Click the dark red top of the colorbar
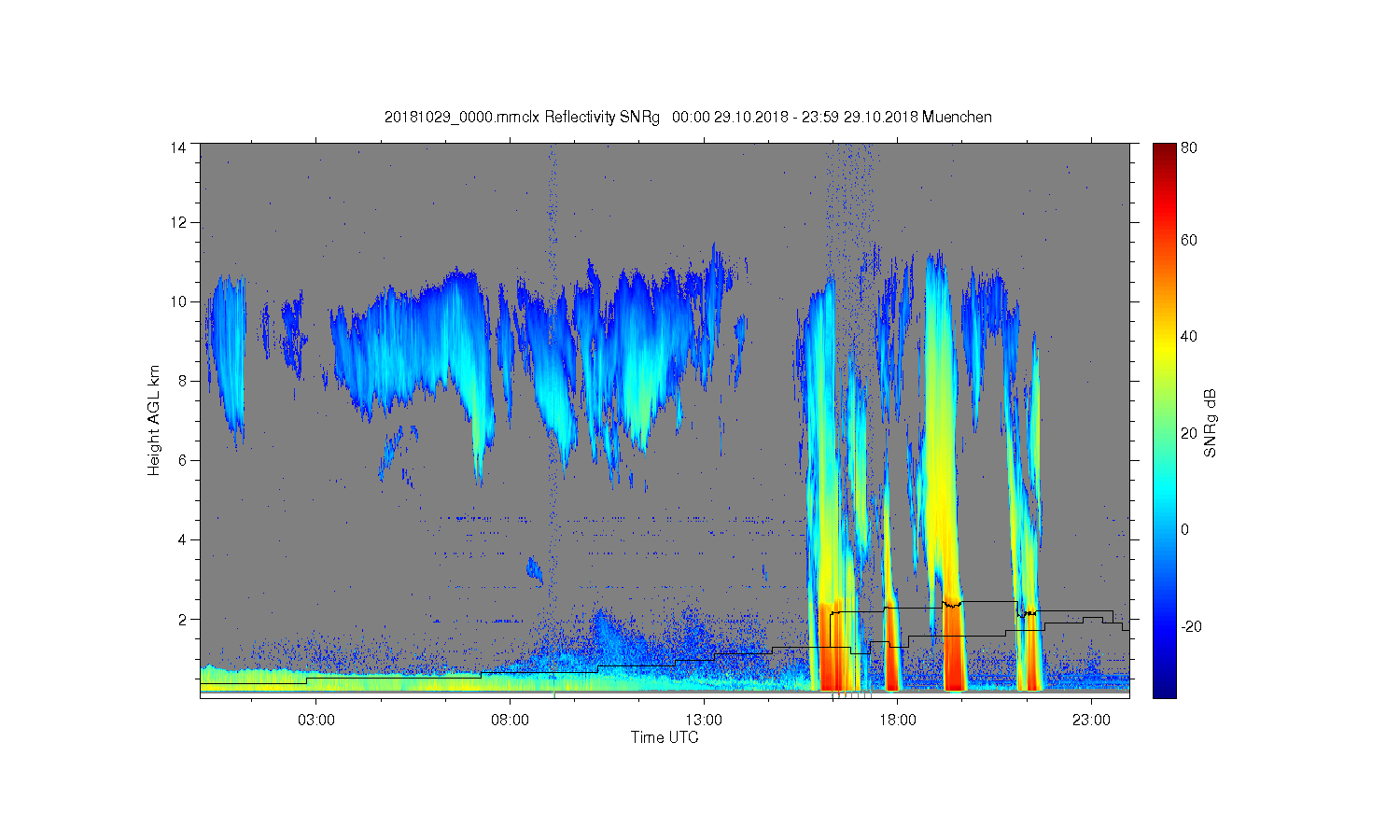Viewport: 1400px width, 840px height. [x=1164, y=152]
